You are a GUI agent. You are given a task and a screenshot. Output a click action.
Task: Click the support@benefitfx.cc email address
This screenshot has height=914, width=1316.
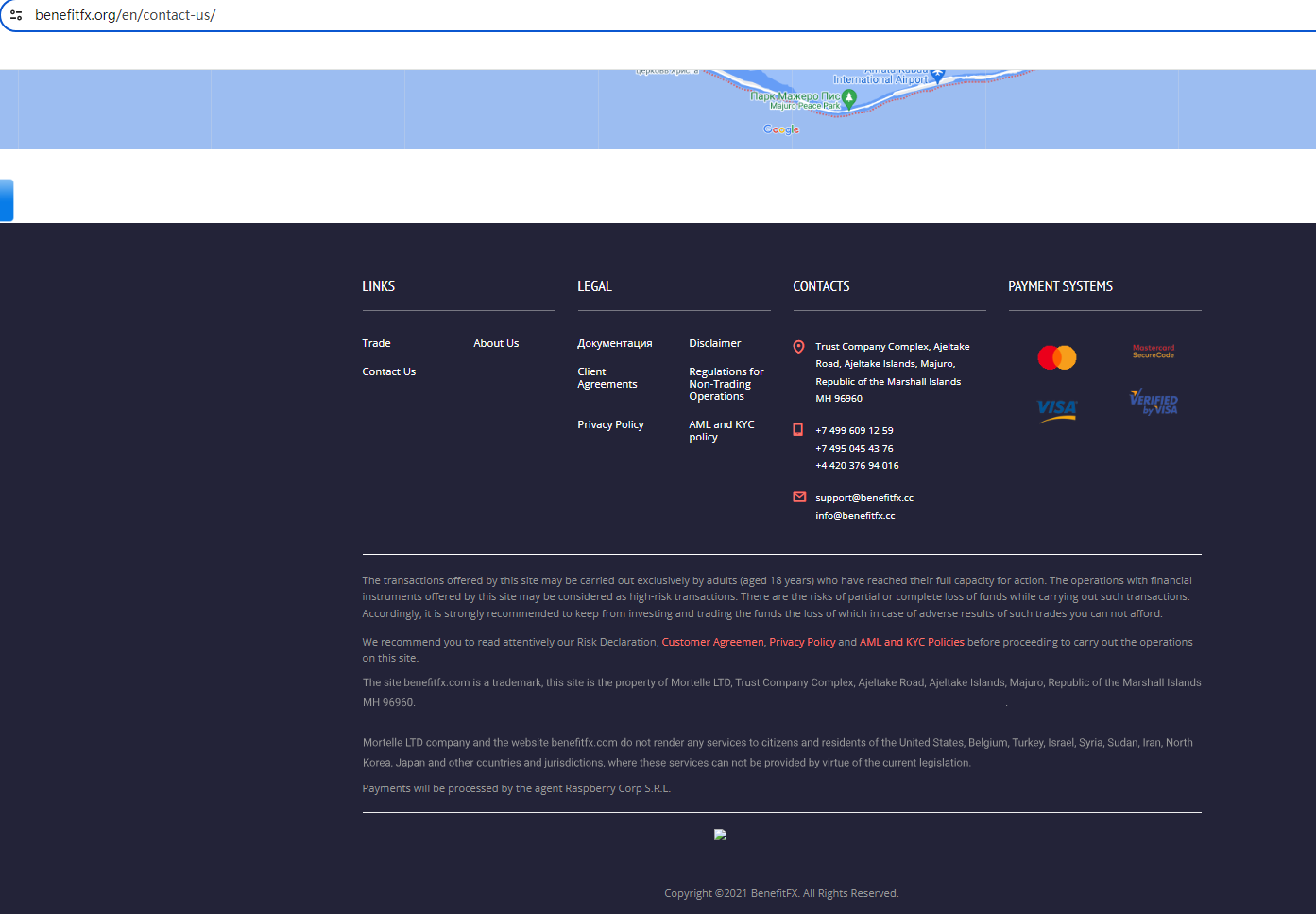pos(863,498)
